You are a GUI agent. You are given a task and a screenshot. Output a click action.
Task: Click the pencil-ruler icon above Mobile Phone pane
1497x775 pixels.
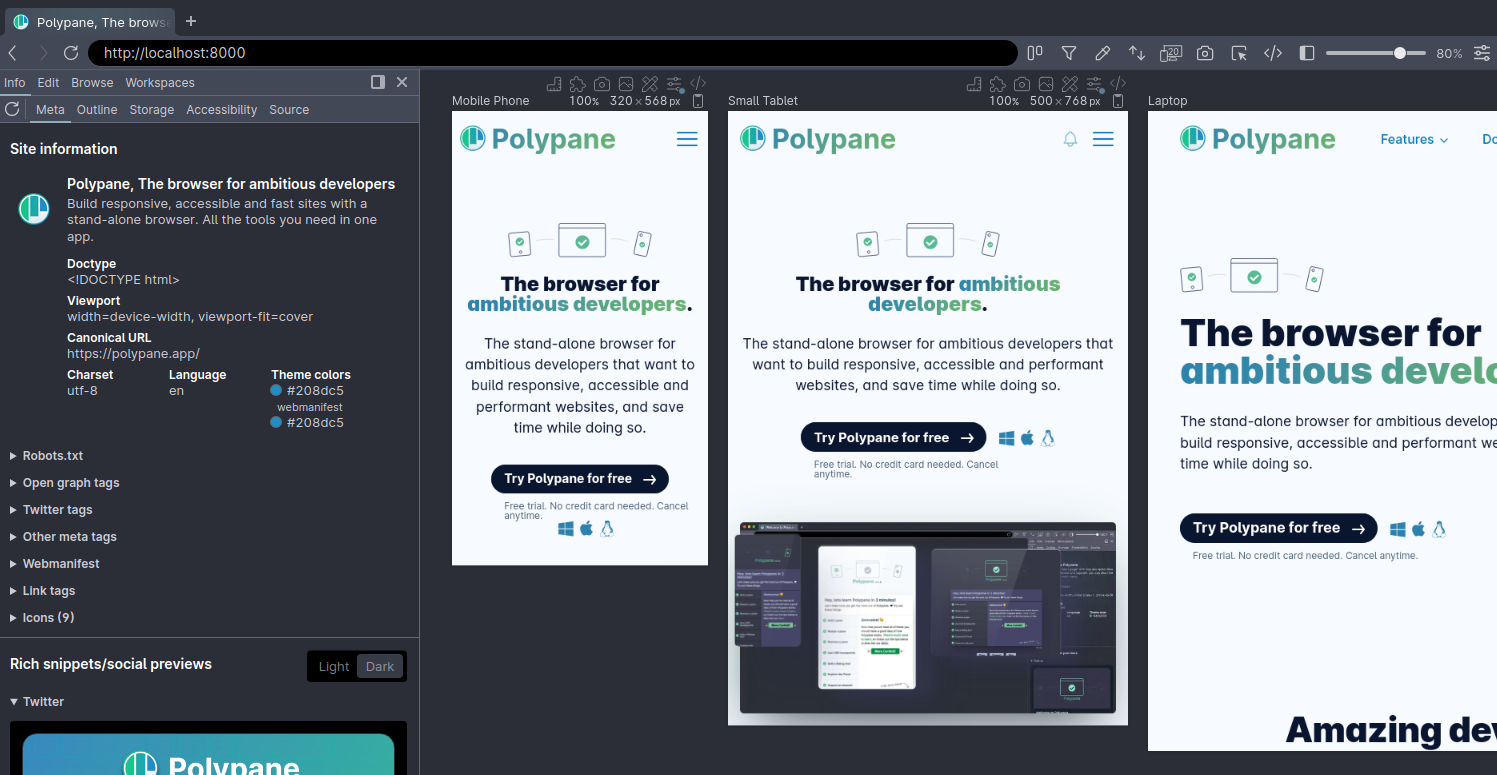tap(650, 84)
